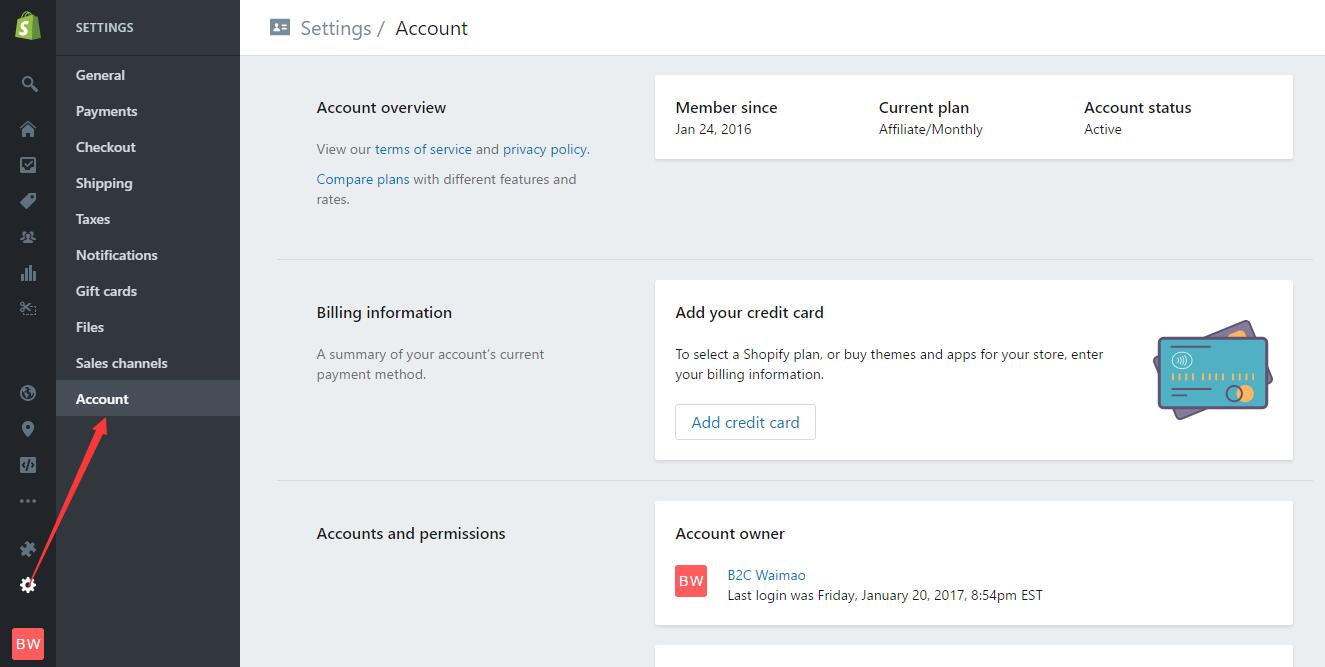Open B2C Waimao account owner link
The image size is (1325, 667).
[766, 575]
